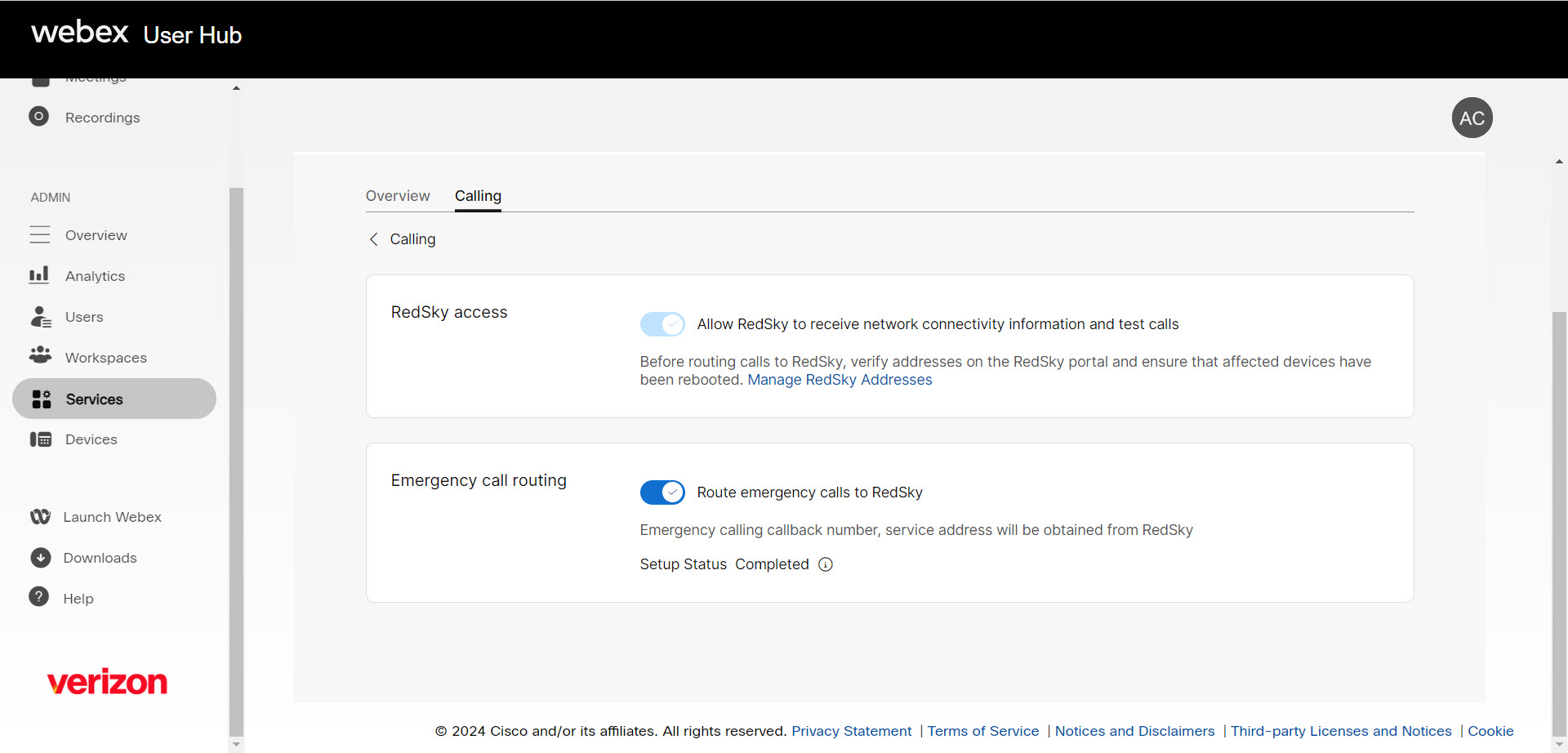The width and height of the screenshot is (1568, 753).
Task: Open the AC user avatar menu
Action: click(1472, 118)
